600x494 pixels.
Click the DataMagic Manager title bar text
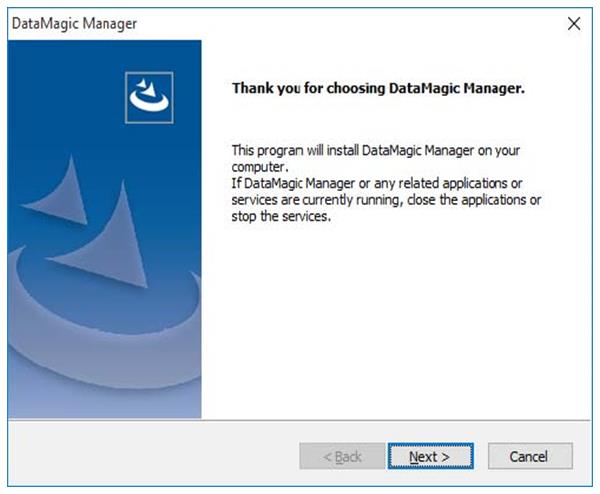[x=74, y=23]
